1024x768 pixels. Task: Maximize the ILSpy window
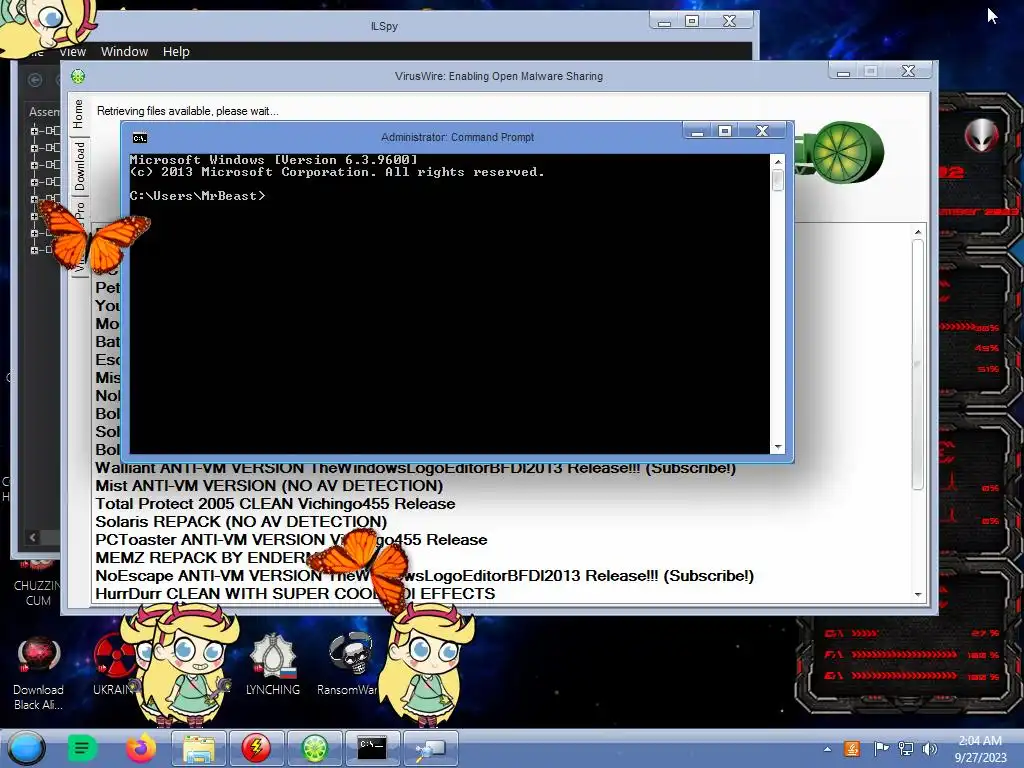point(692,21)
